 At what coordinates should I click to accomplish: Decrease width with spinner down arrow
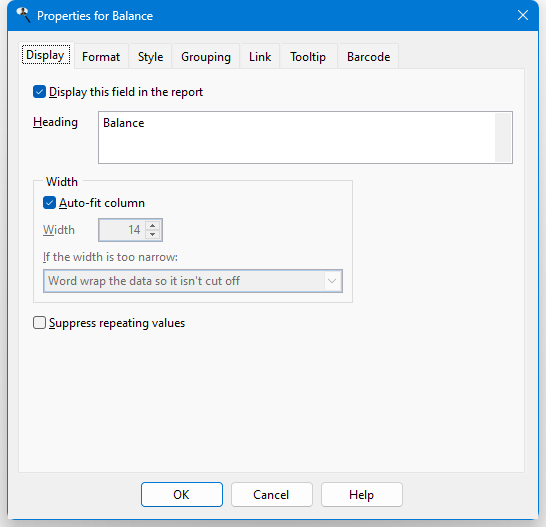[x=153, y=234]
